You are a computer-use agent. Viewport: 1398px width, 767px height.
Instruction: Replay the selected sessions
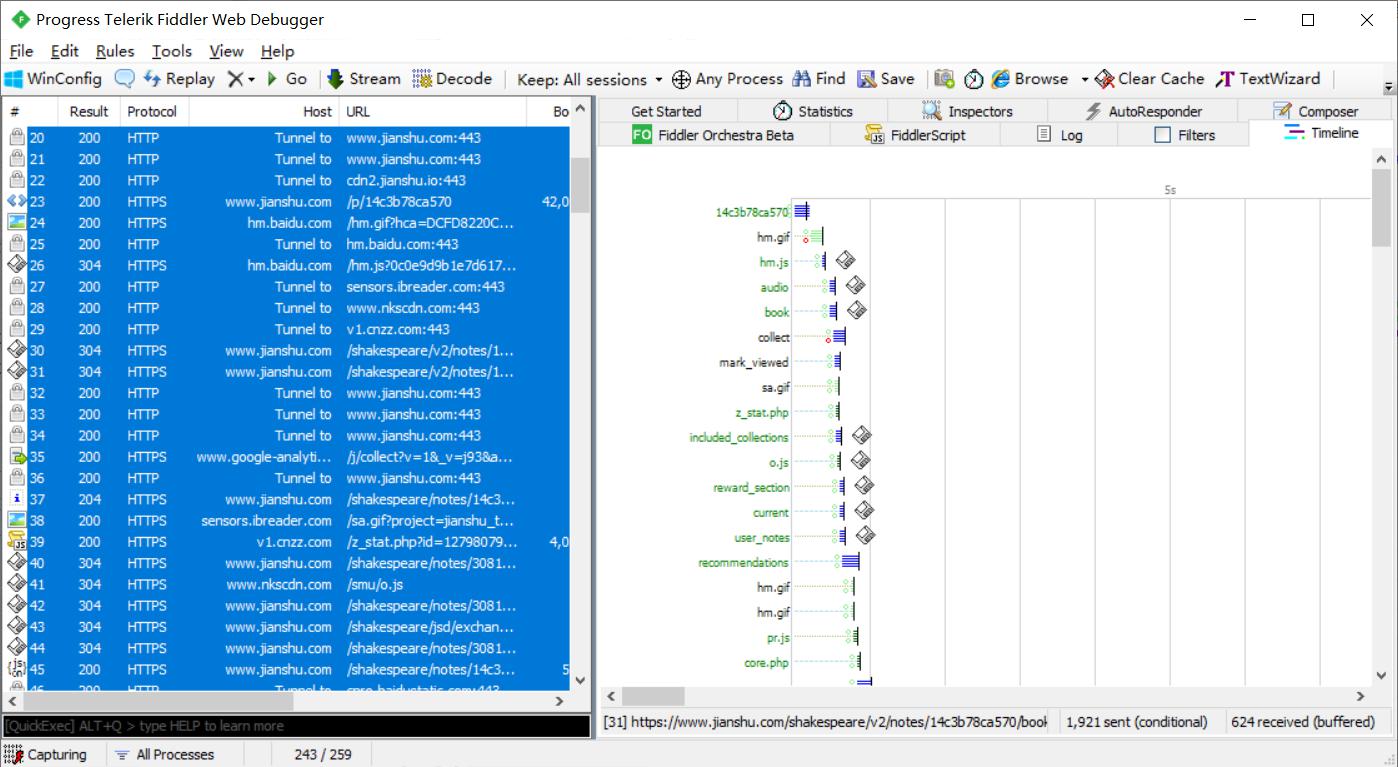tap(179, 79)
